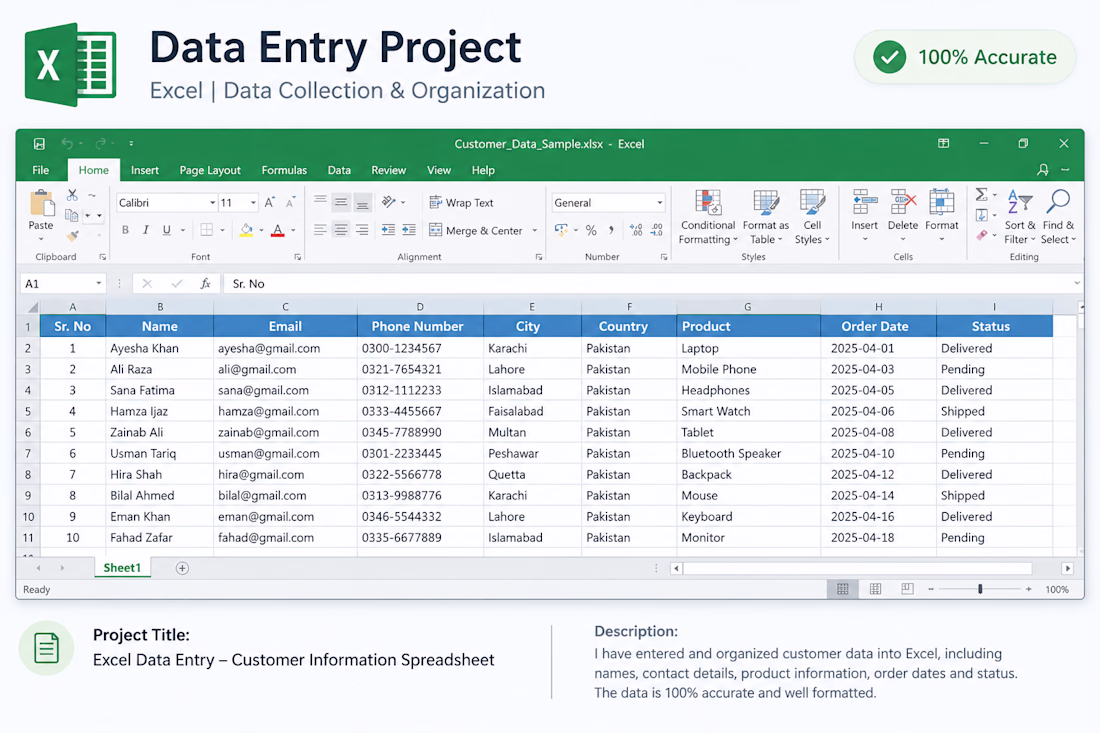Toggle Bold formatting
The image size is (1100, 733).
click(126, 230)
